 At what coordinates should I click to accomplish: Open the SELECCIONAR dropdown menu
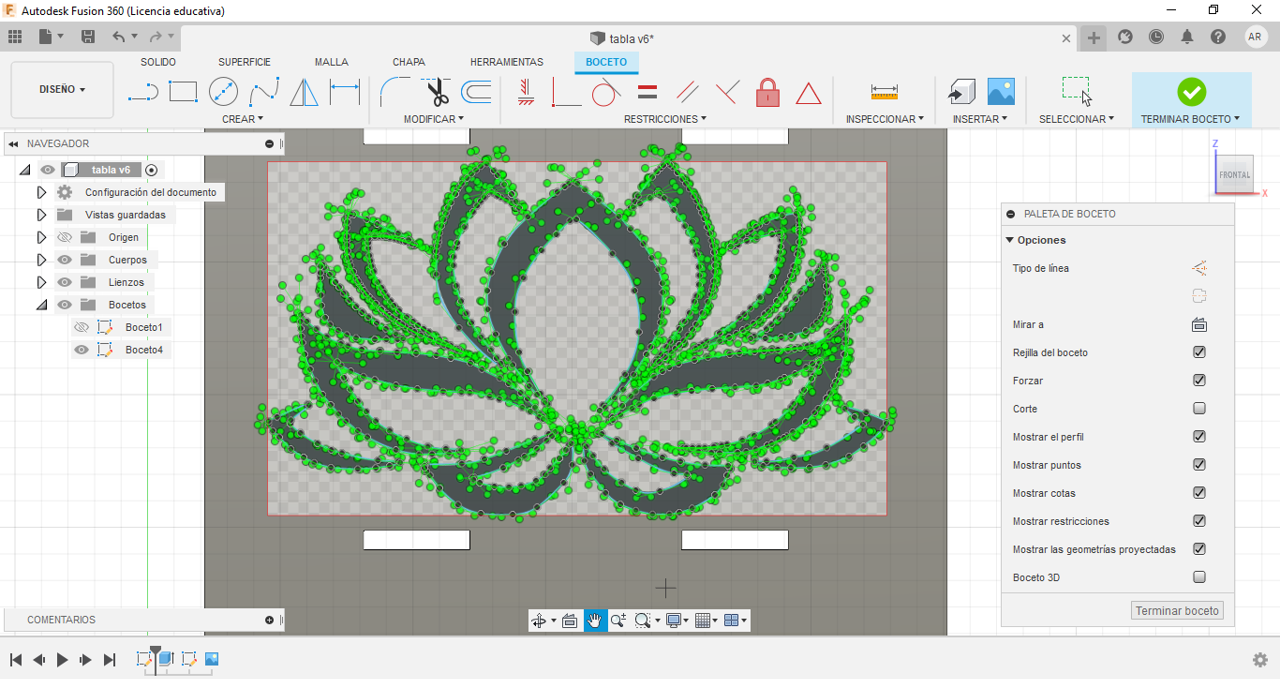pos(1076,119)
